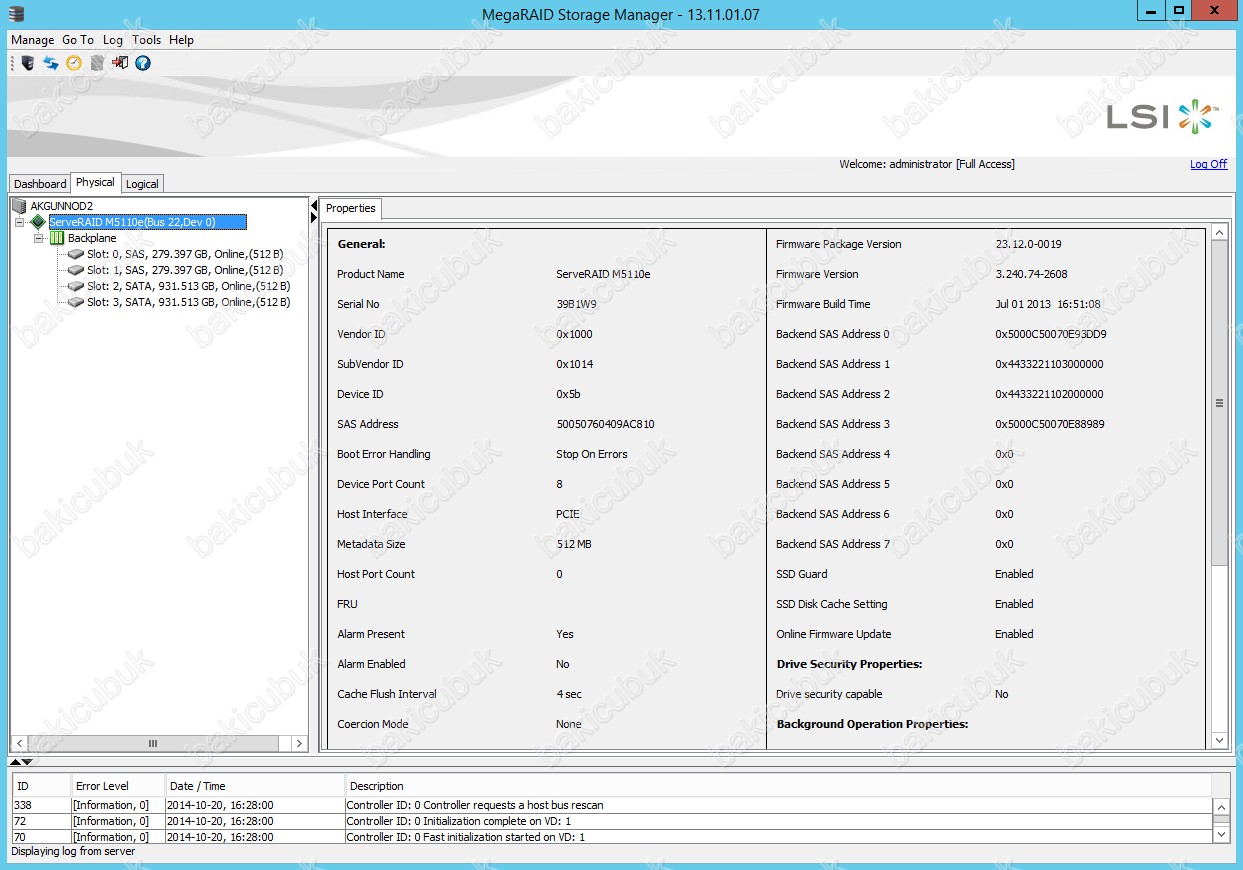Image resolution: width=1243 pixels, height=870 pixels.
Task: Select the Physical tab
Action: click(x=95, y=183)
